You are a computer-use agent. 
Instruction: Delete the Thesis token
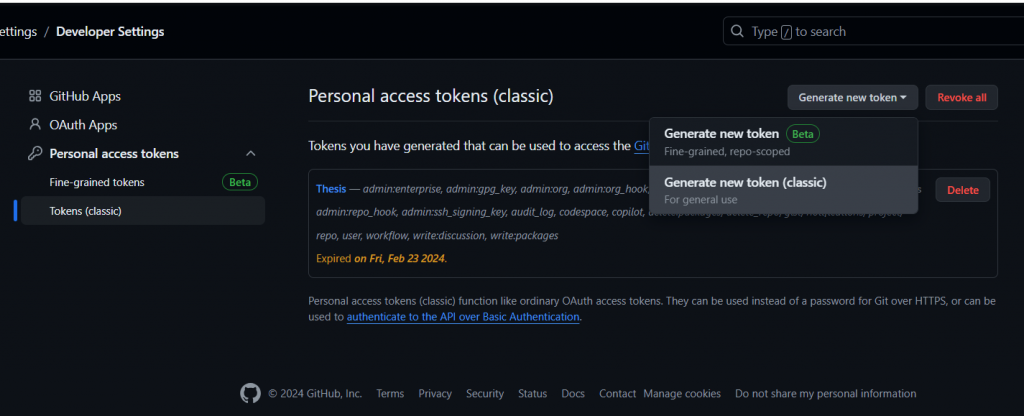click(x=963, y=190)
